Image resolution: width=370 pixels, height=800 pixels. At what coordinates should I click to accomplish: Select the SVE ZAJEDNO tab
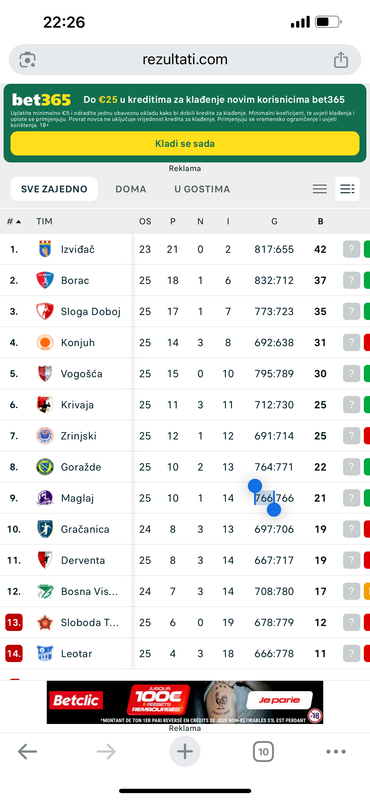pos(54,189)
